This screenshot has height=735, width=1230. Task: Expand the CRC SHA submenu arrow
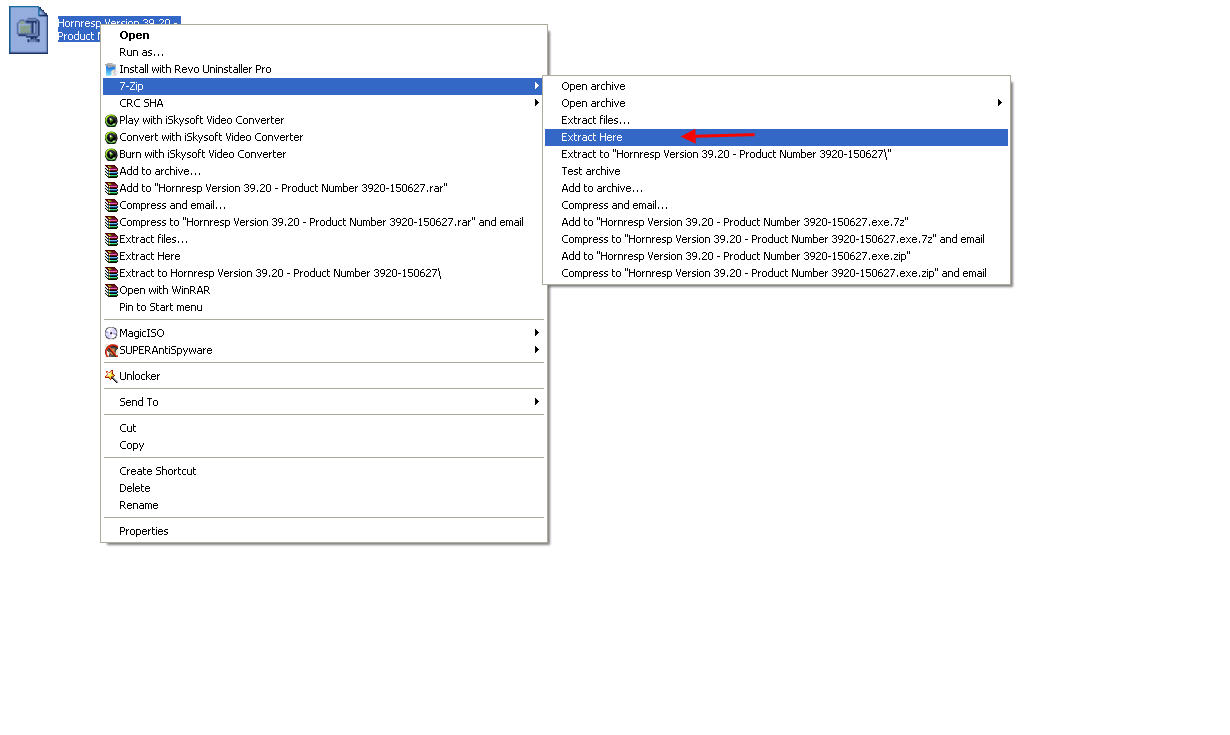click(x=537, y=103)
